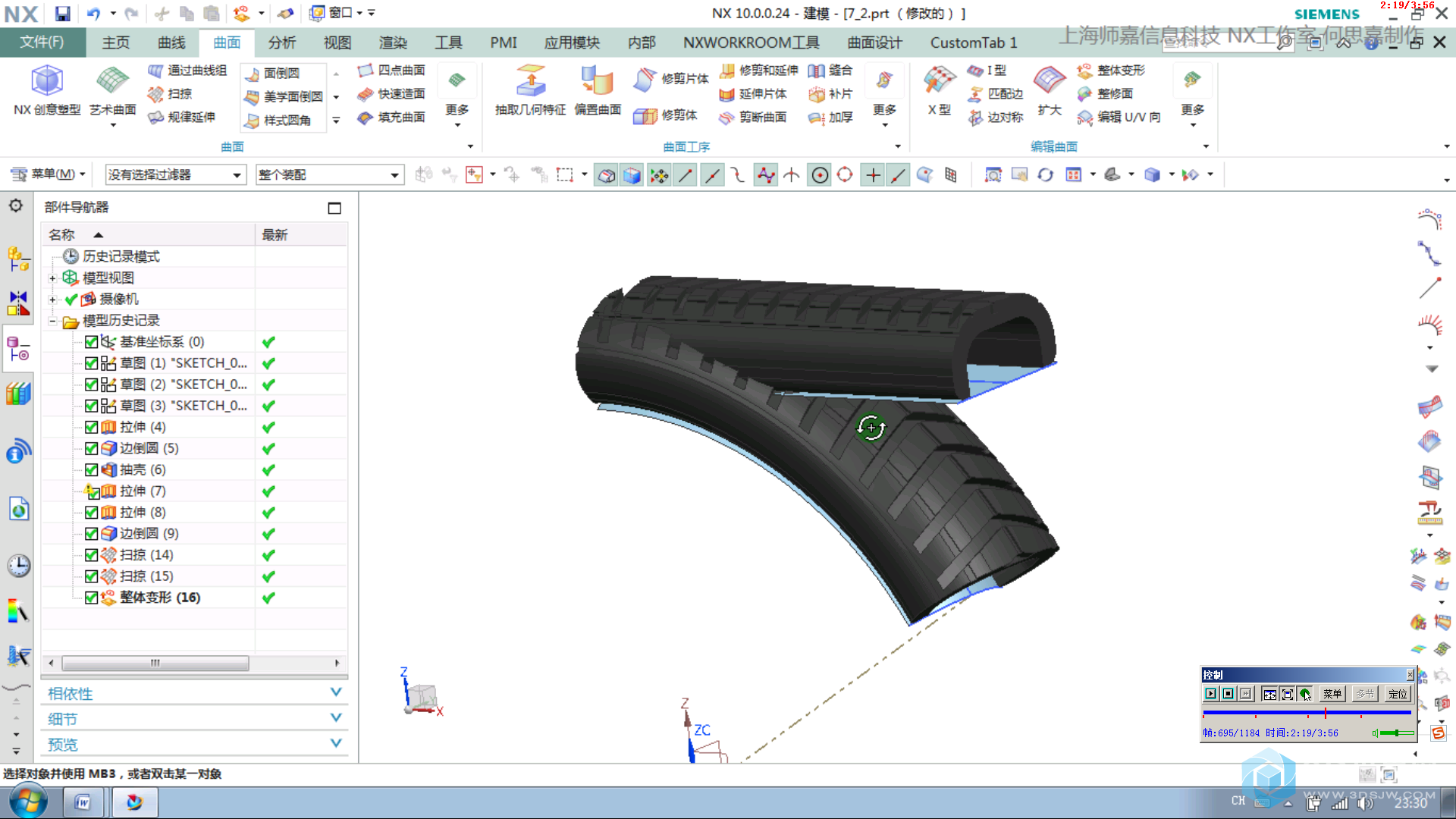Viewport: 1456px width, 819px height.
Task: Toggle checkbox for 扫掠 (14)
Action: (91, 555)
